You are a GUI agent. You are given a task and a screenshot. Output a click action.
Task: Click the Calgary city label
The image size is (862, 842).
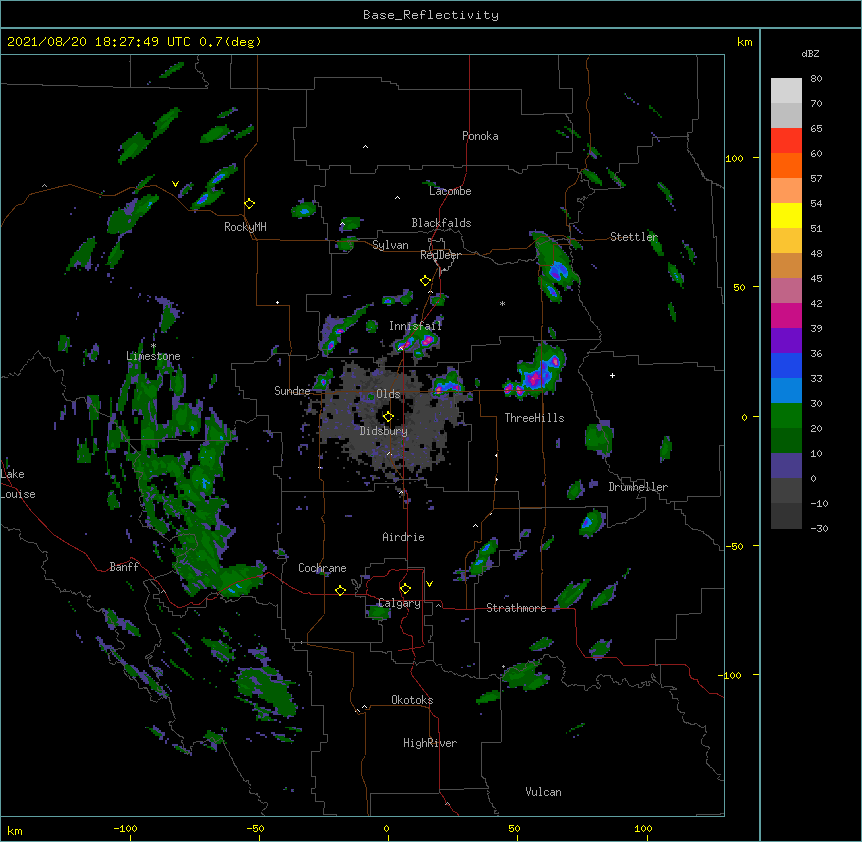point(399,603)
